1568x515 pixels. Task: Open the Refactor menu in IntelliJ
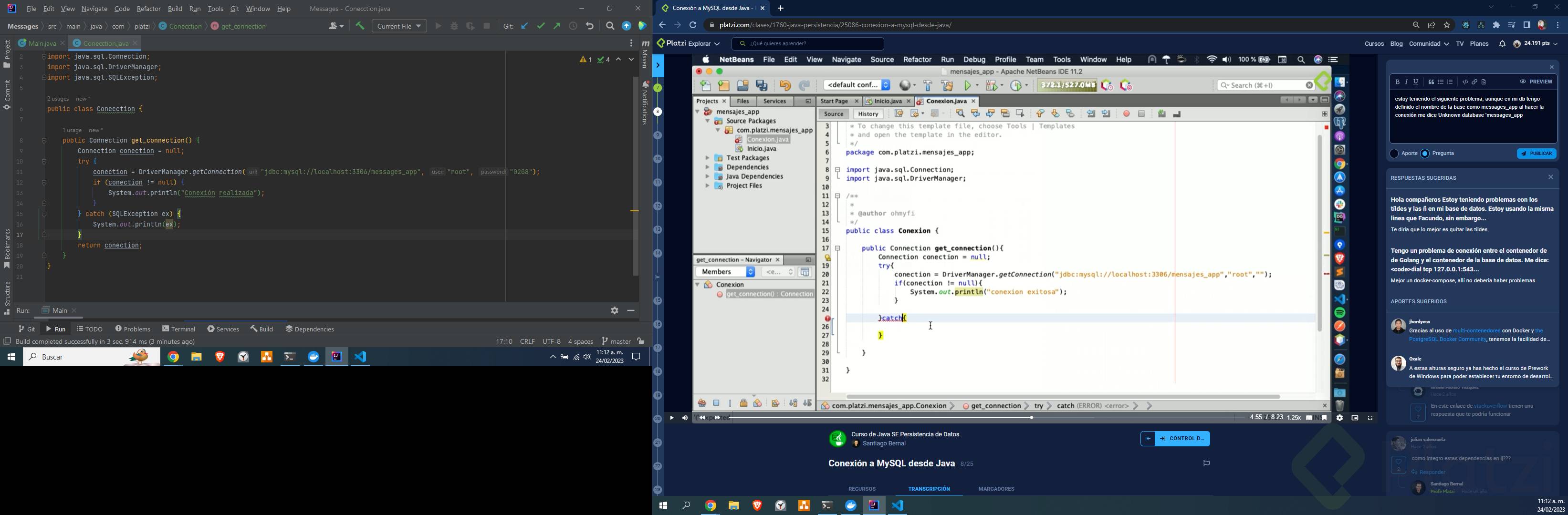148,9
